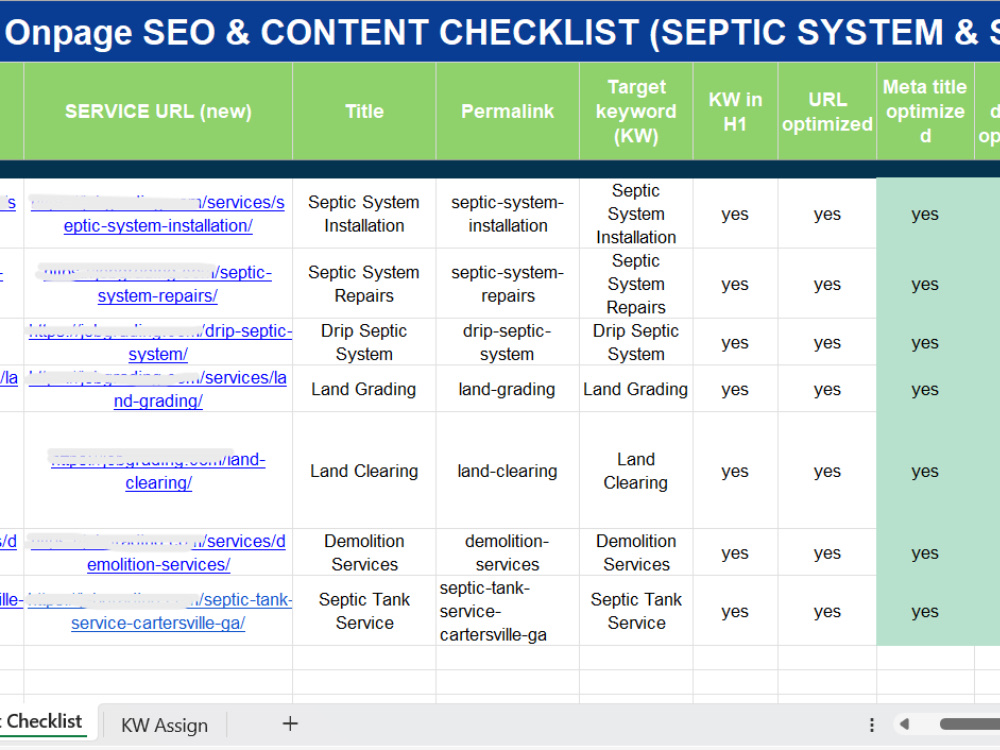
Task: Click the scroll-left arrow in horizontal scrollbar
Action: (x=904, y=724)
